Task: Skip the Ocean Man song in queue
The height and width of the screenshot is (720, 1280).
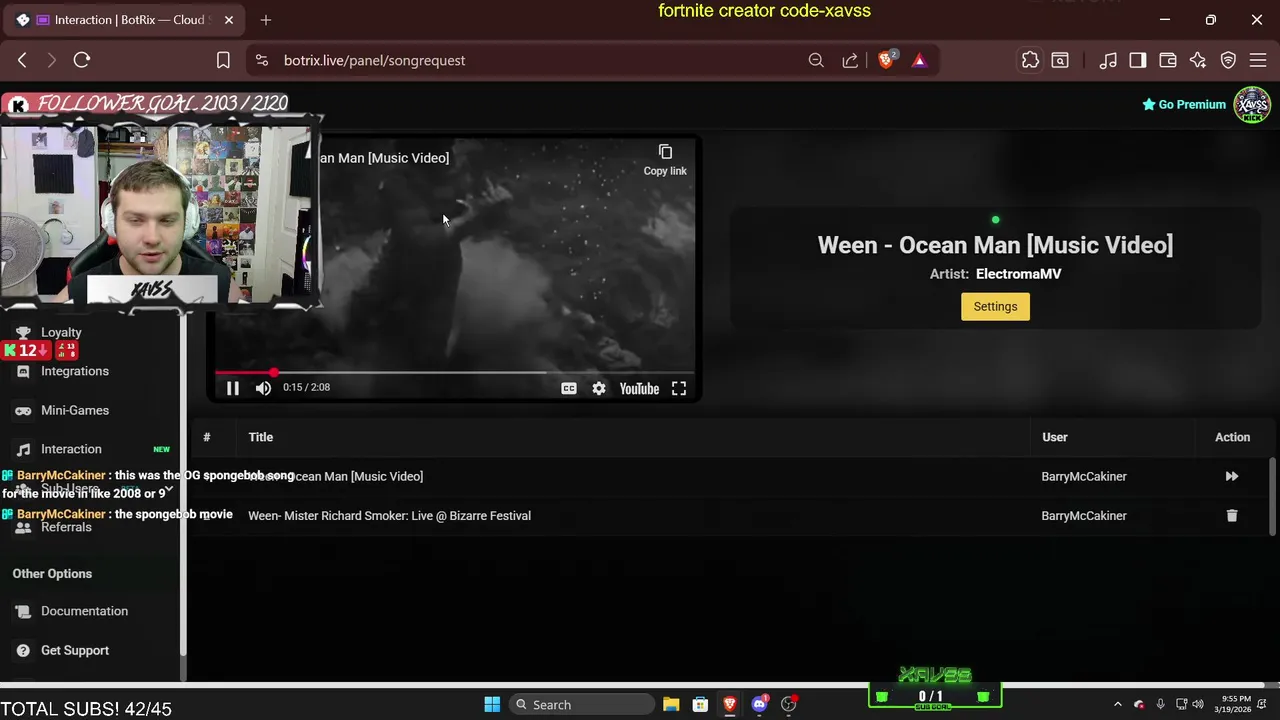Action: [x=1232, y=476]
